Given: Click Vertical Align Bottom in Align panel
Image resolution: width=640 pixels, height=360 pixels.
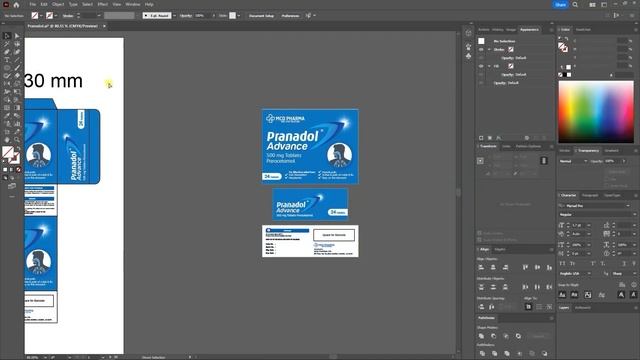Looking at the screenshot, I should click(x=549, y=267).
